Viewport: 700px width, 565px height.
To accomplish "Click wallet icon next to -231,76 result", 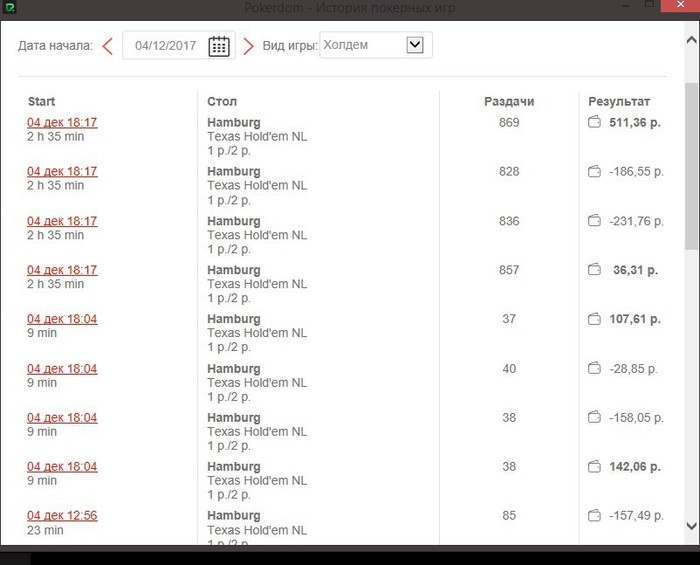I will coord(594,221).
